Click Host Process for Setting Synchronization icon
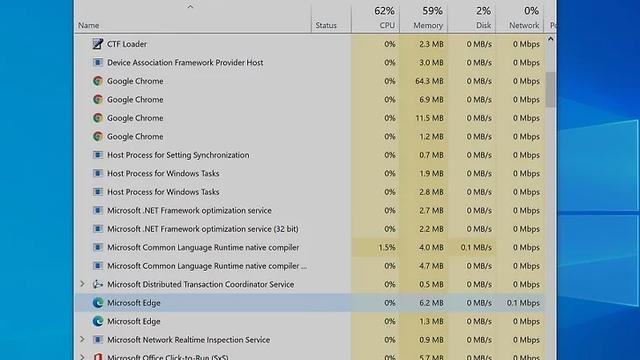640x360 pixels. [x=98, y=155]
